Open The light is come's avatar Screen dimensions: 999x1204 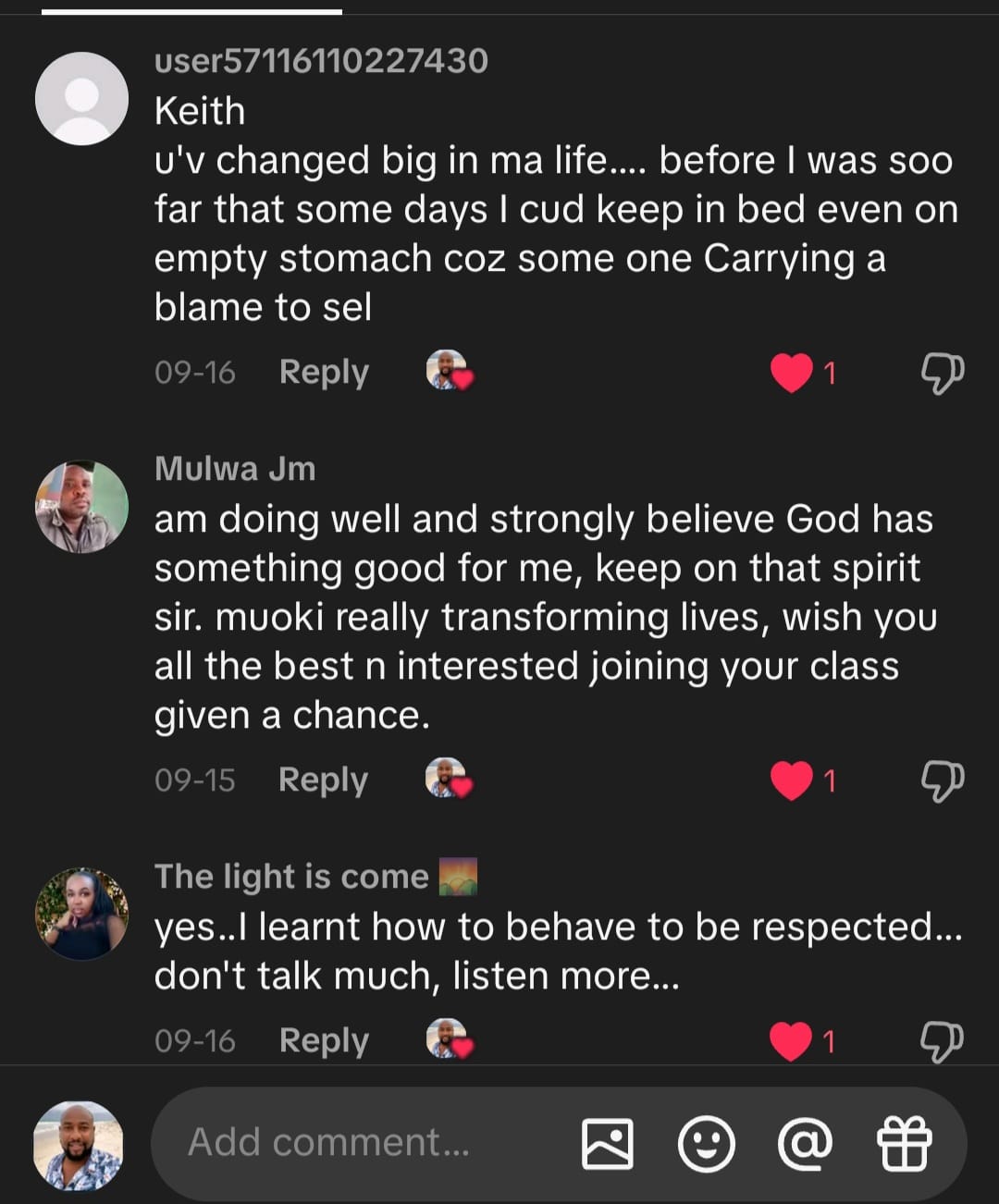tap(81, 914)
